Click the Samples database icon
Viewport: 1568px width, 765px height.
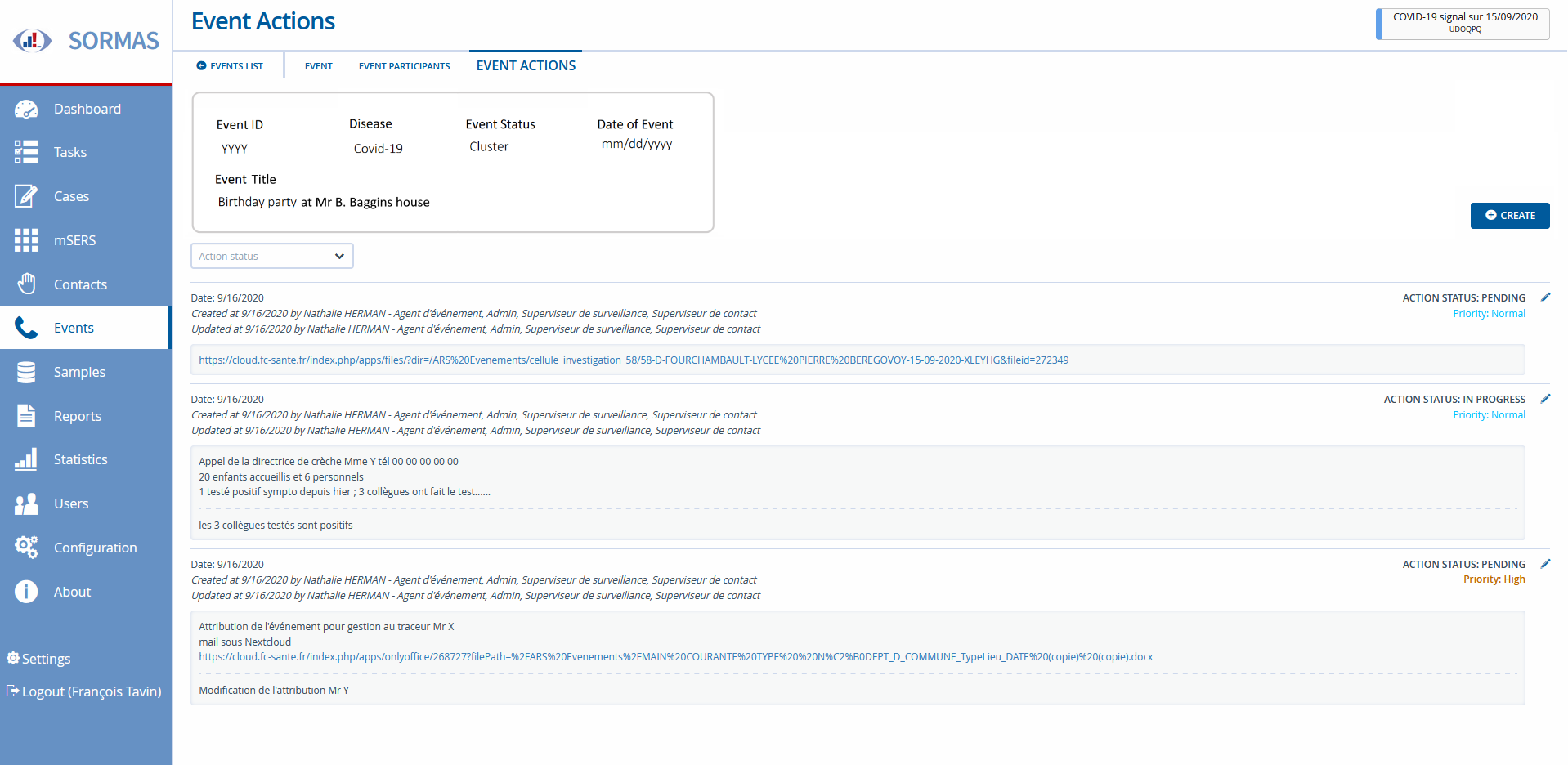[26, 372]
